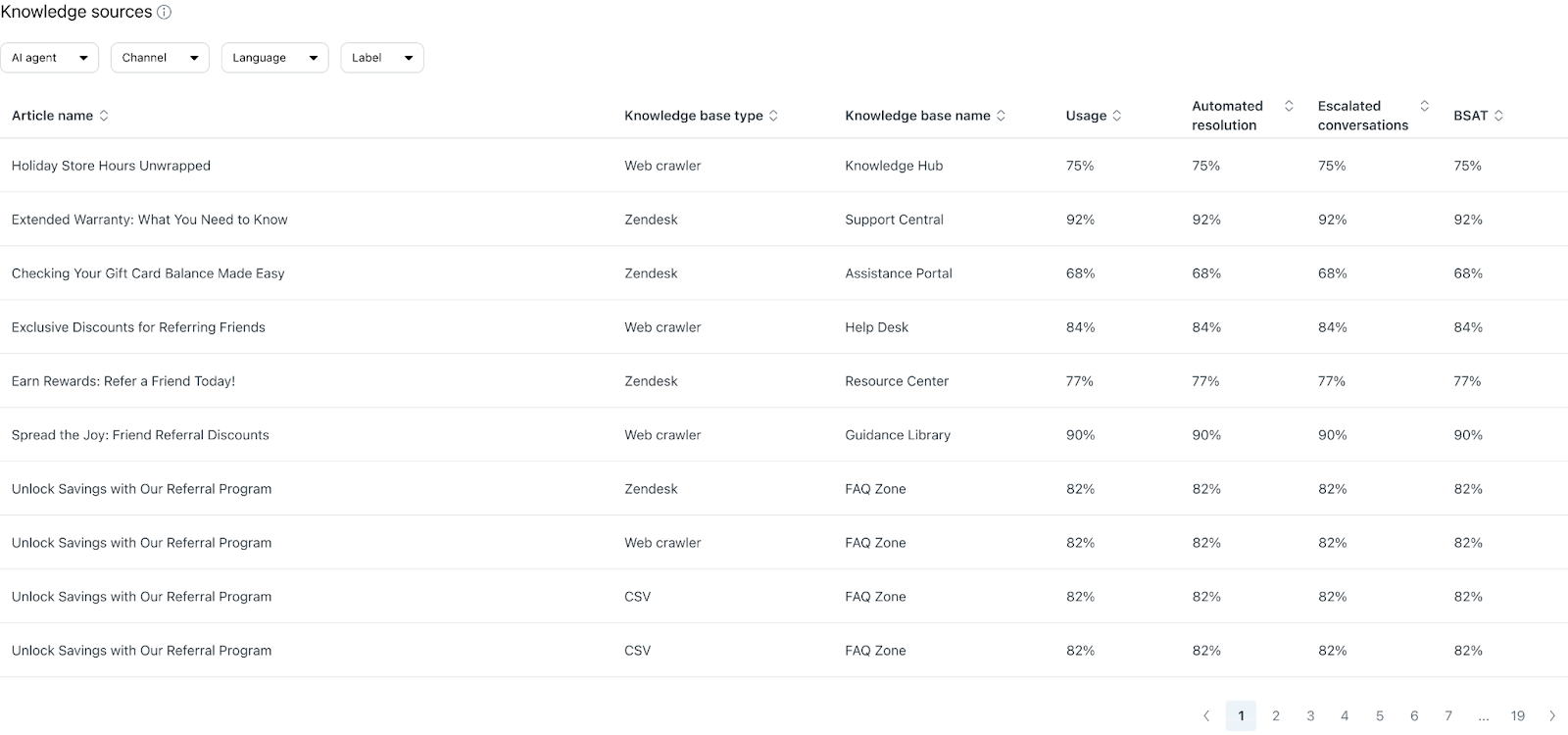The width and height of the screenshot is (1568, 735).
Task: Select page 5 in pagination
Action: 1380,715
